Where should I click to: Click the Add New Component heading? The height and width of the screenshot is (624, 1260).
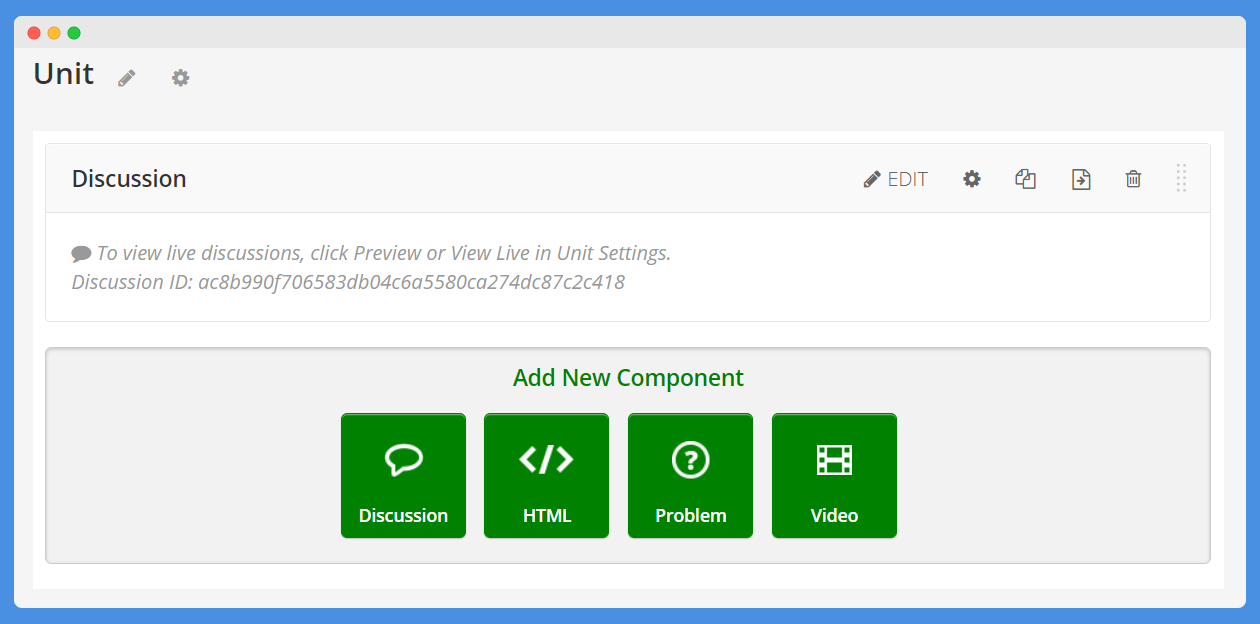(x=628, y=378)
